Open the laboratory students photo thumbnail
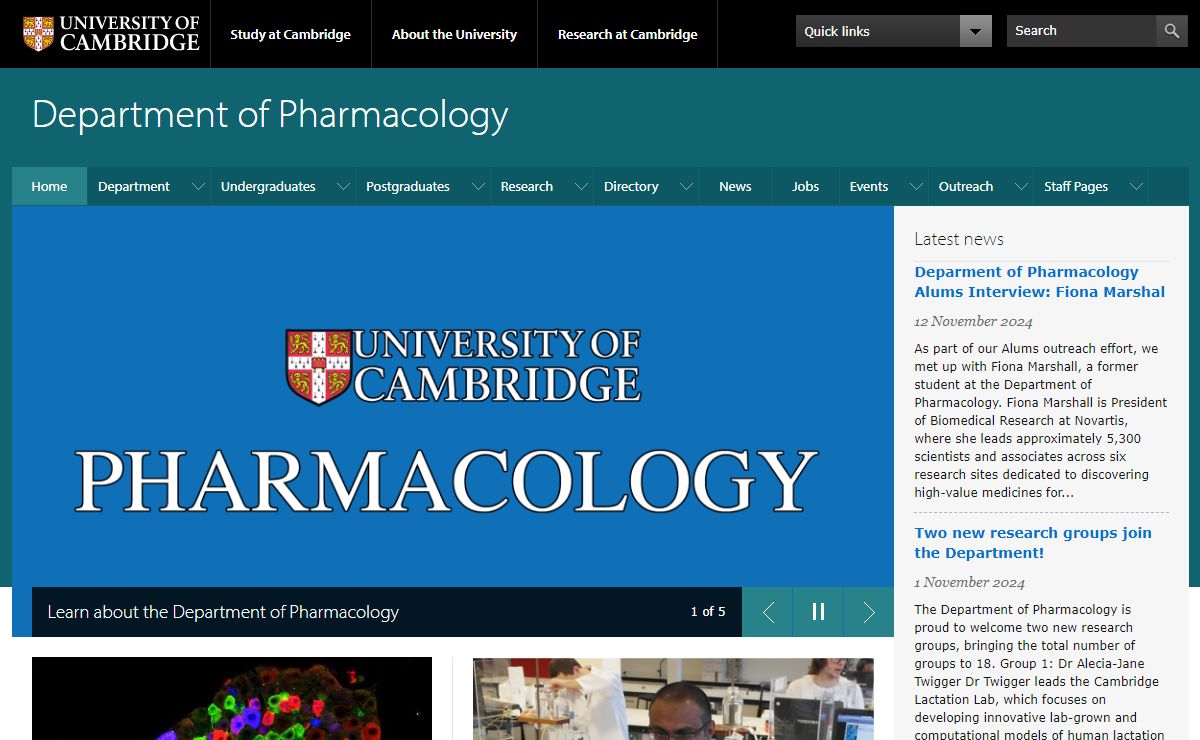Screen dimensions: 1200x740 click(x=673, y=698)
